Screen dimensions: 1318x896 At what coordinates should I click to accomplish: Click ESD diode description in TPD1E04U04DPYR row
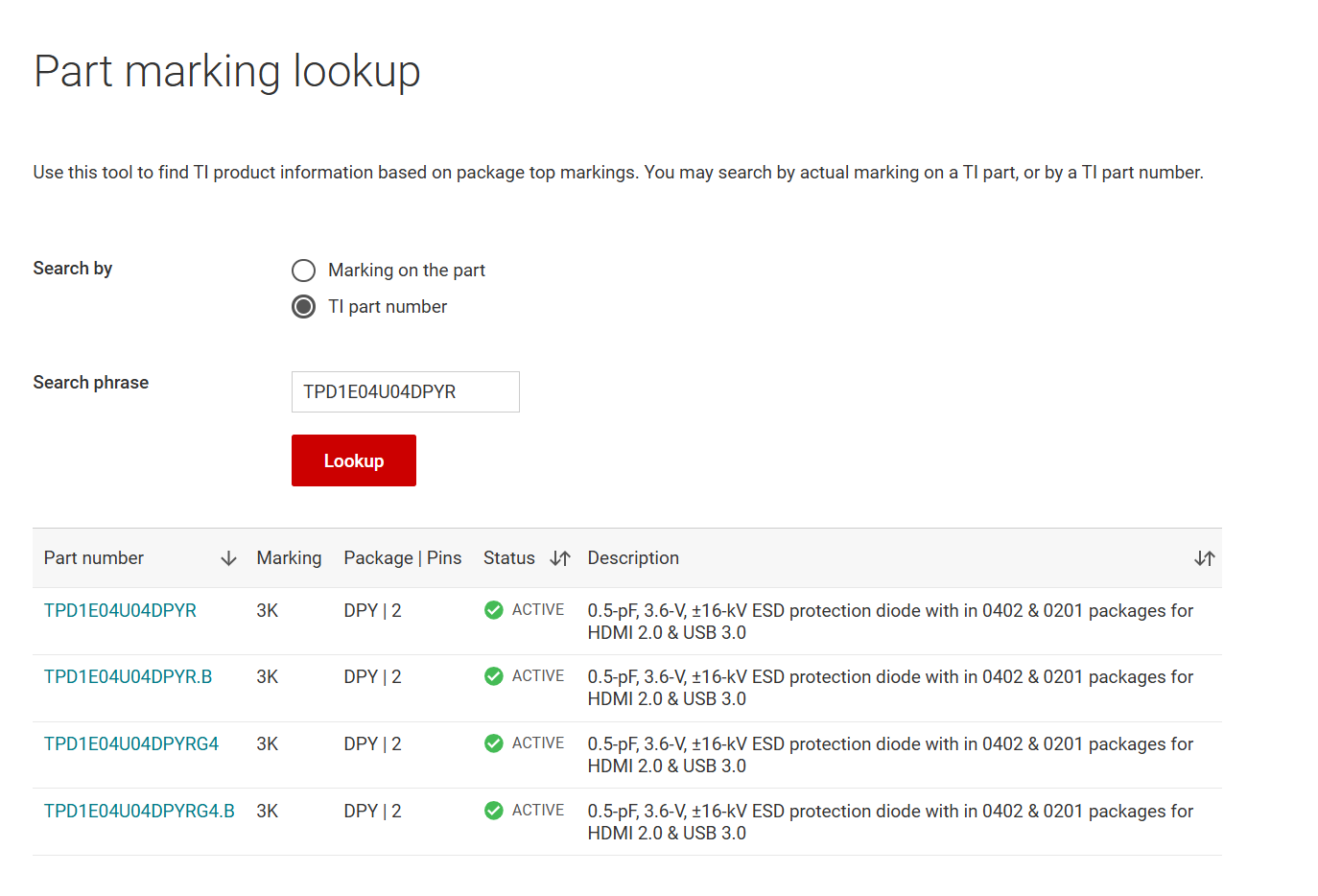(890, 622)
